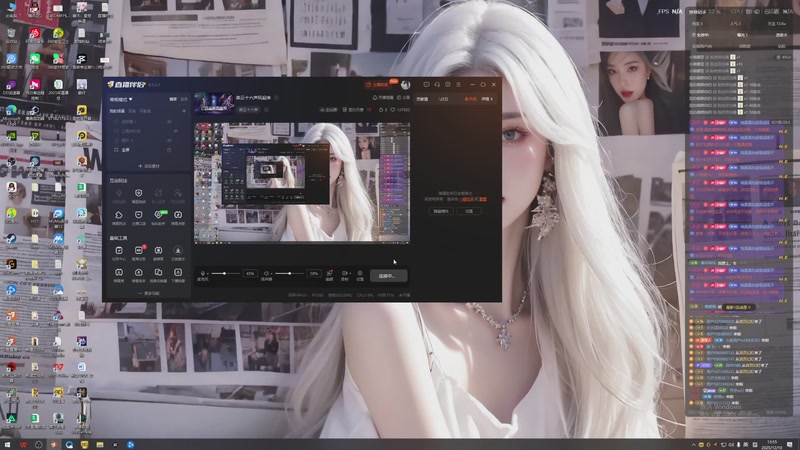The width and height of the screenshot is (800, 450).
Task: Adjust the speaker volume slider
Action: point(289,273)
